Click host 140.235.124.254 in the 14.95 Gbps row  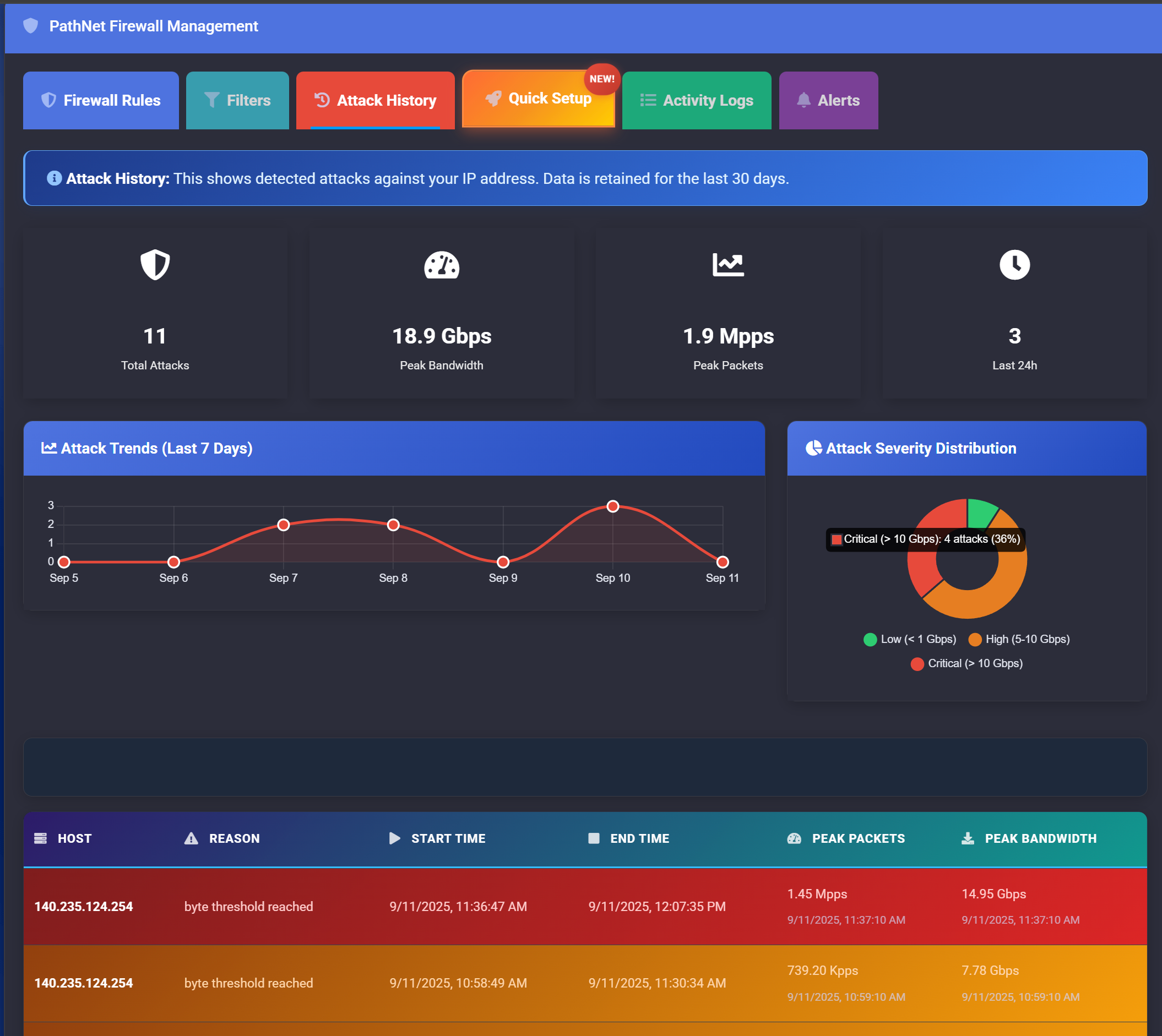84,906
